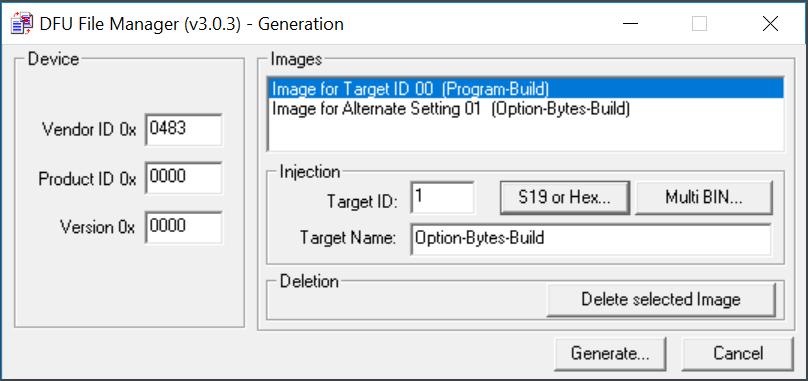808x381 pixels.
Task: Close the Generation dialog window
Action: click(770, 24)
